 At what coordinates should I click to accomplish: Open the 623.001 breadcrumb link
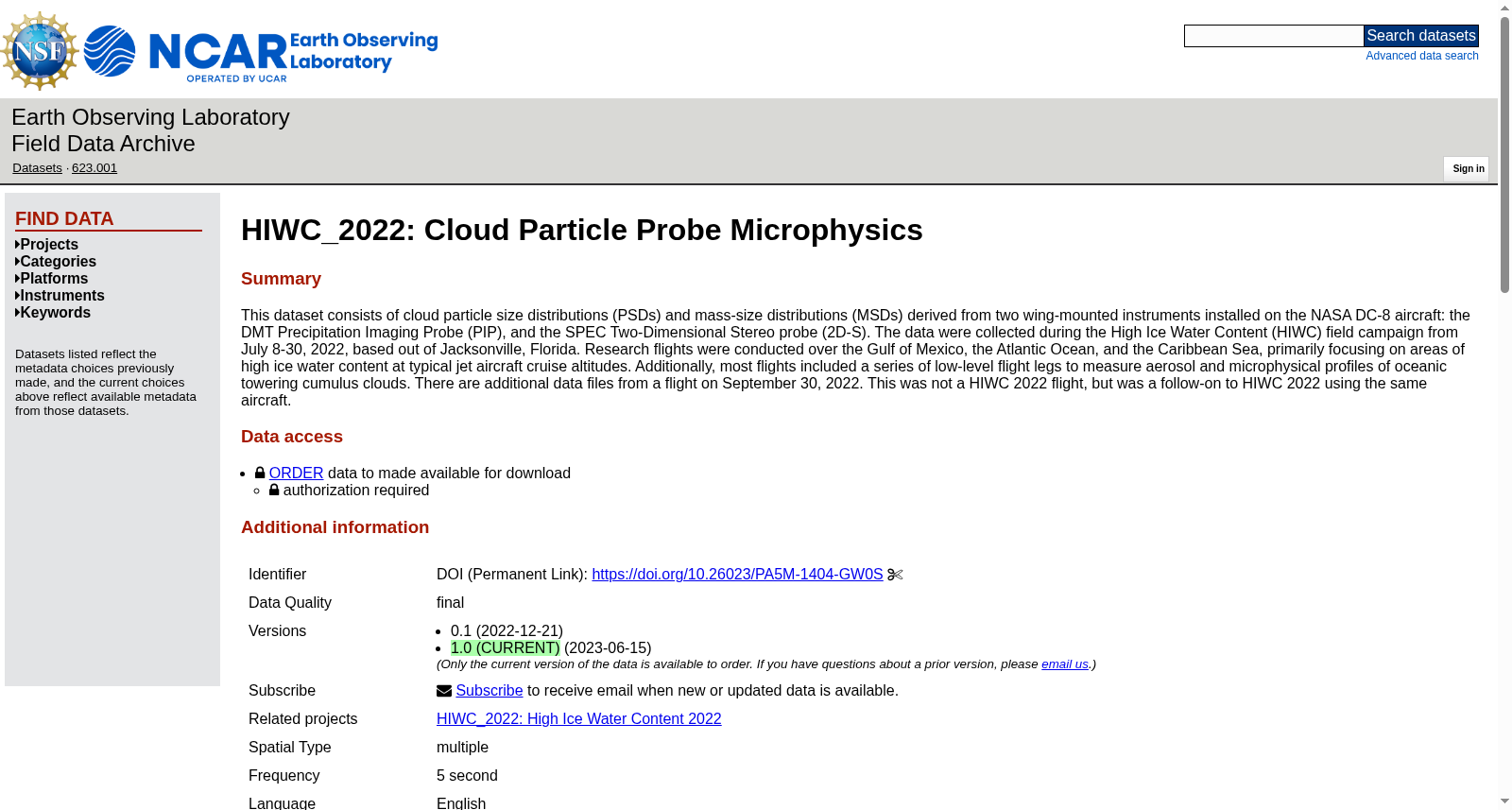[x=94, y=168]
